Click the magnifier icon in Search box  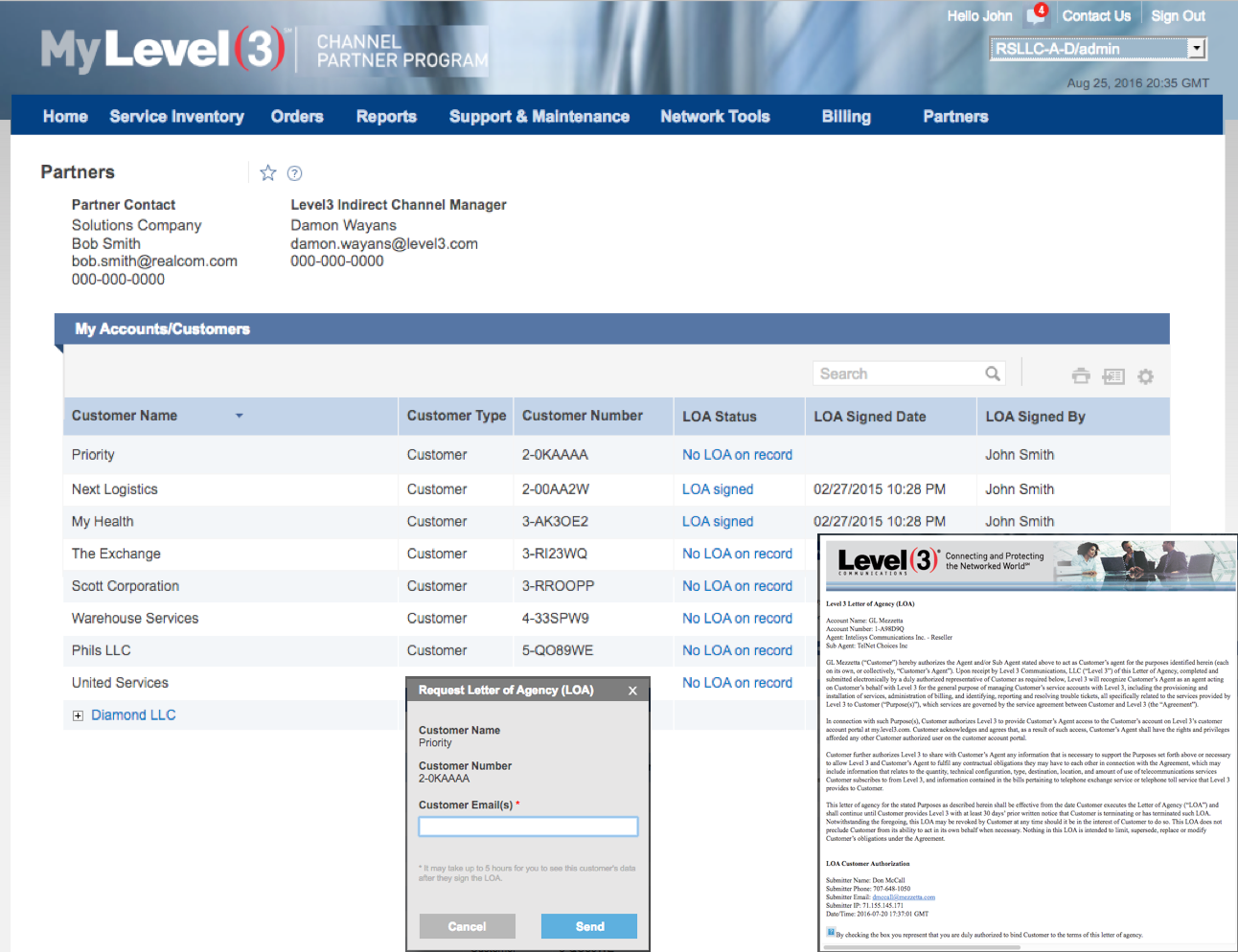(993, 374)
